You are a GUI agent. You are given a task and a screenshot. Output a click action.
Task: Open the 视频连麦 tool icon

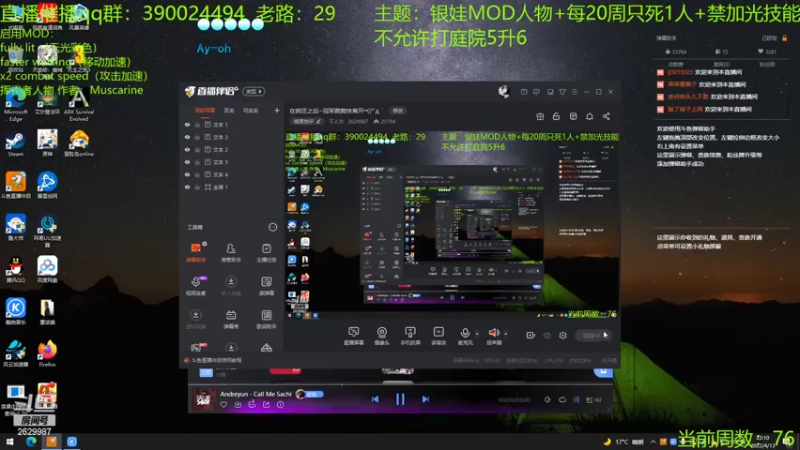[196, 285]
